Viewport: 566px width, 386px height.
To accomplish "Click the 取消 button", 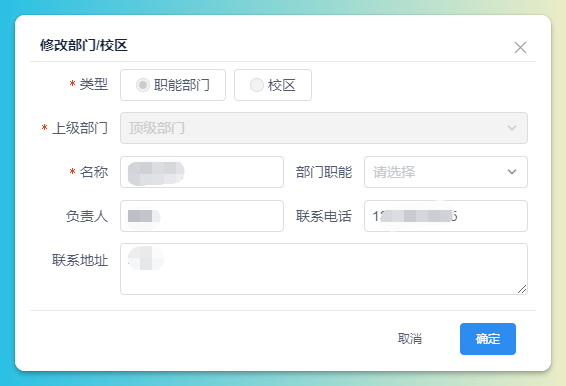I will click(x=410, y=339).
